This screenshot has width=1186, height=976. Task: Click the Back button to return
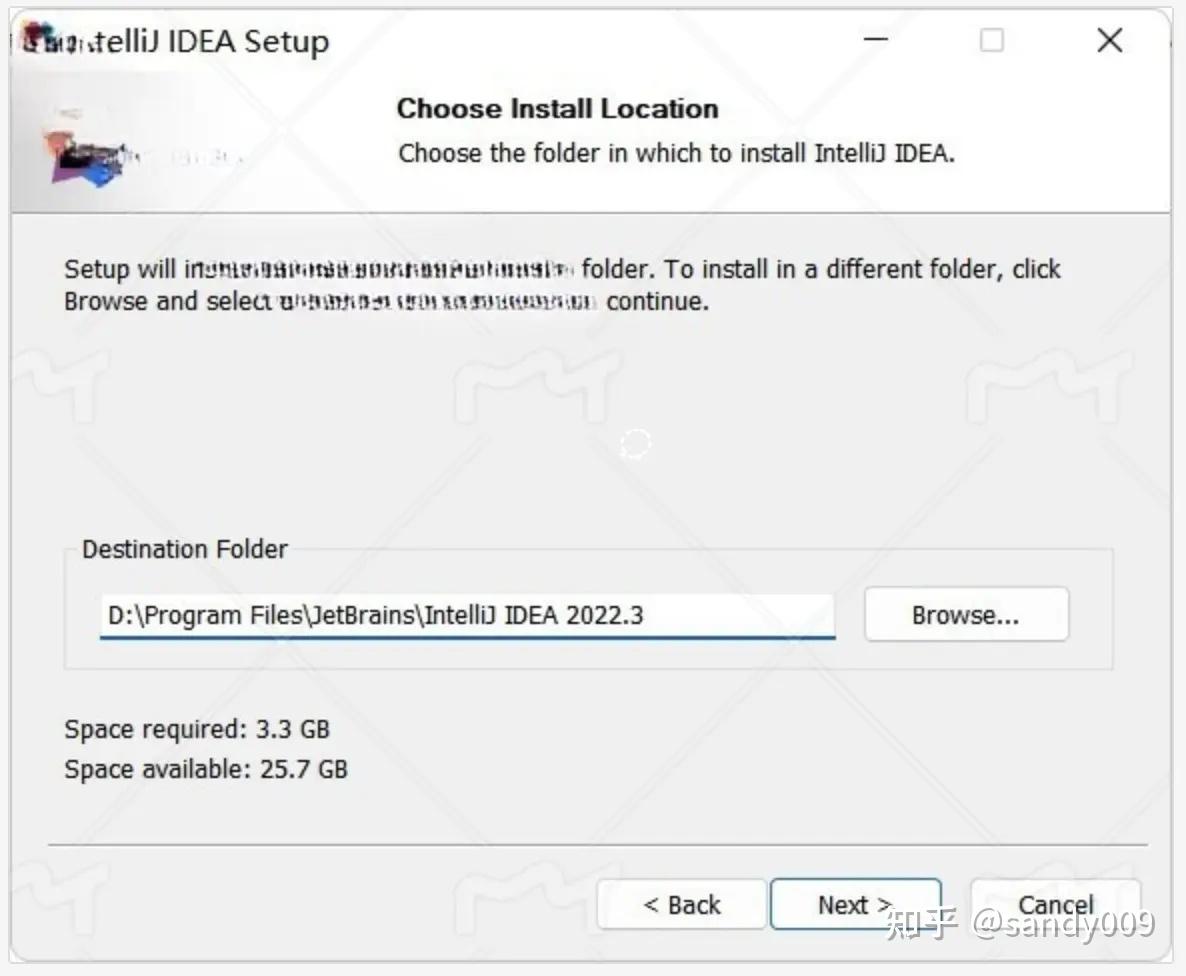click(681, 904)
